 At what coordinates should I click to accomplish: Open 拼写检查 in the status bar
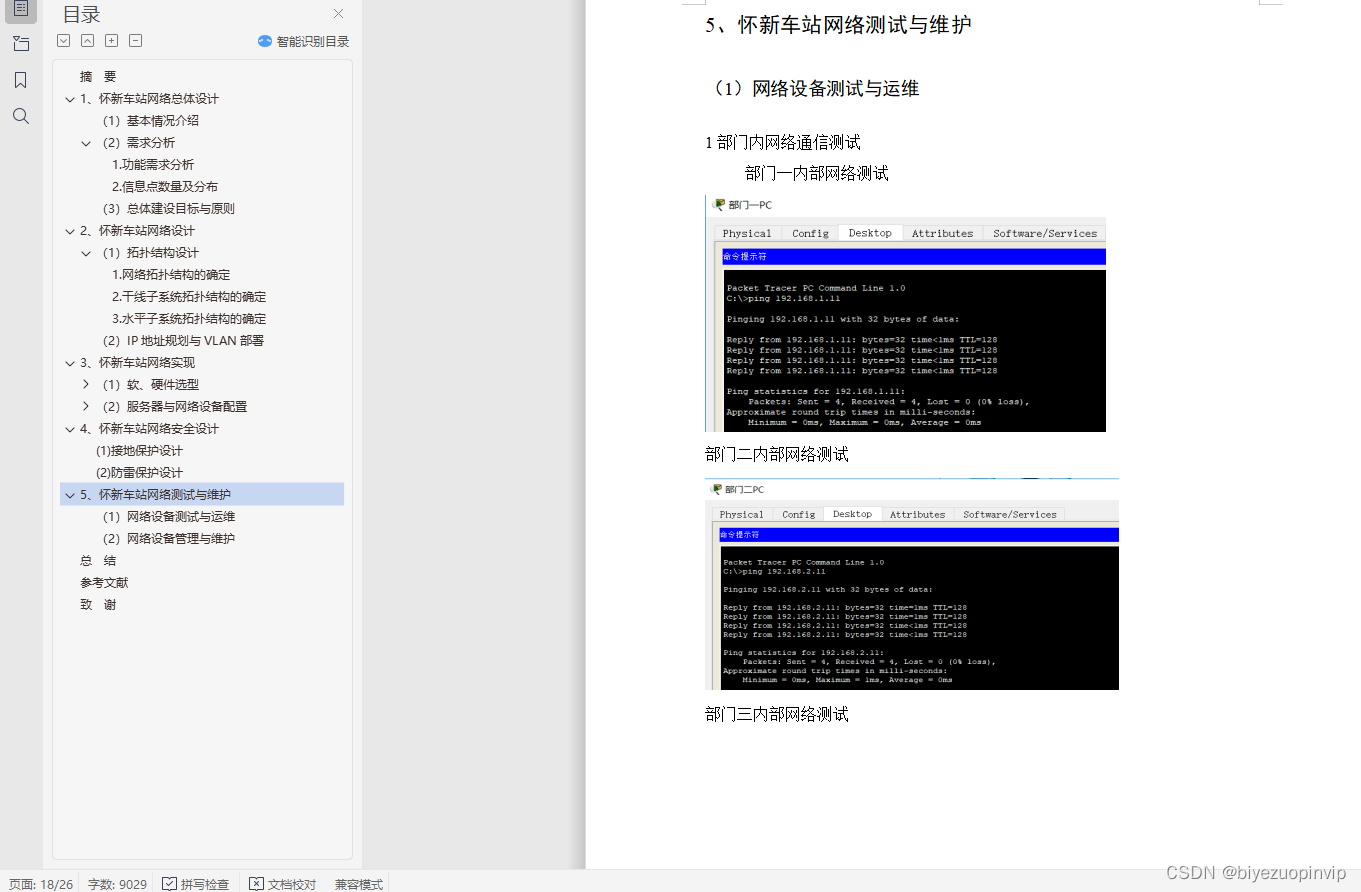[196, 884]
